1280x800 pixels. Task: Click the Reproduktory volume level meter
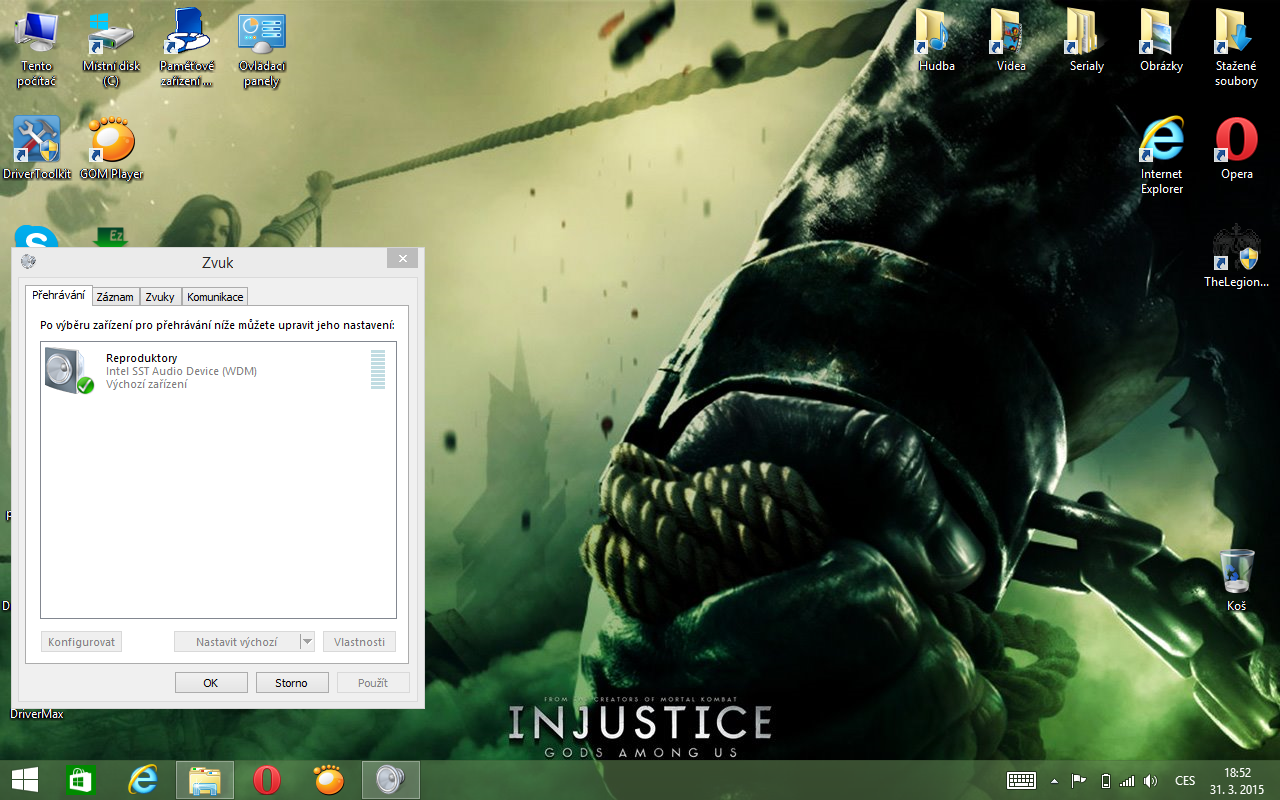coord(378,370)
